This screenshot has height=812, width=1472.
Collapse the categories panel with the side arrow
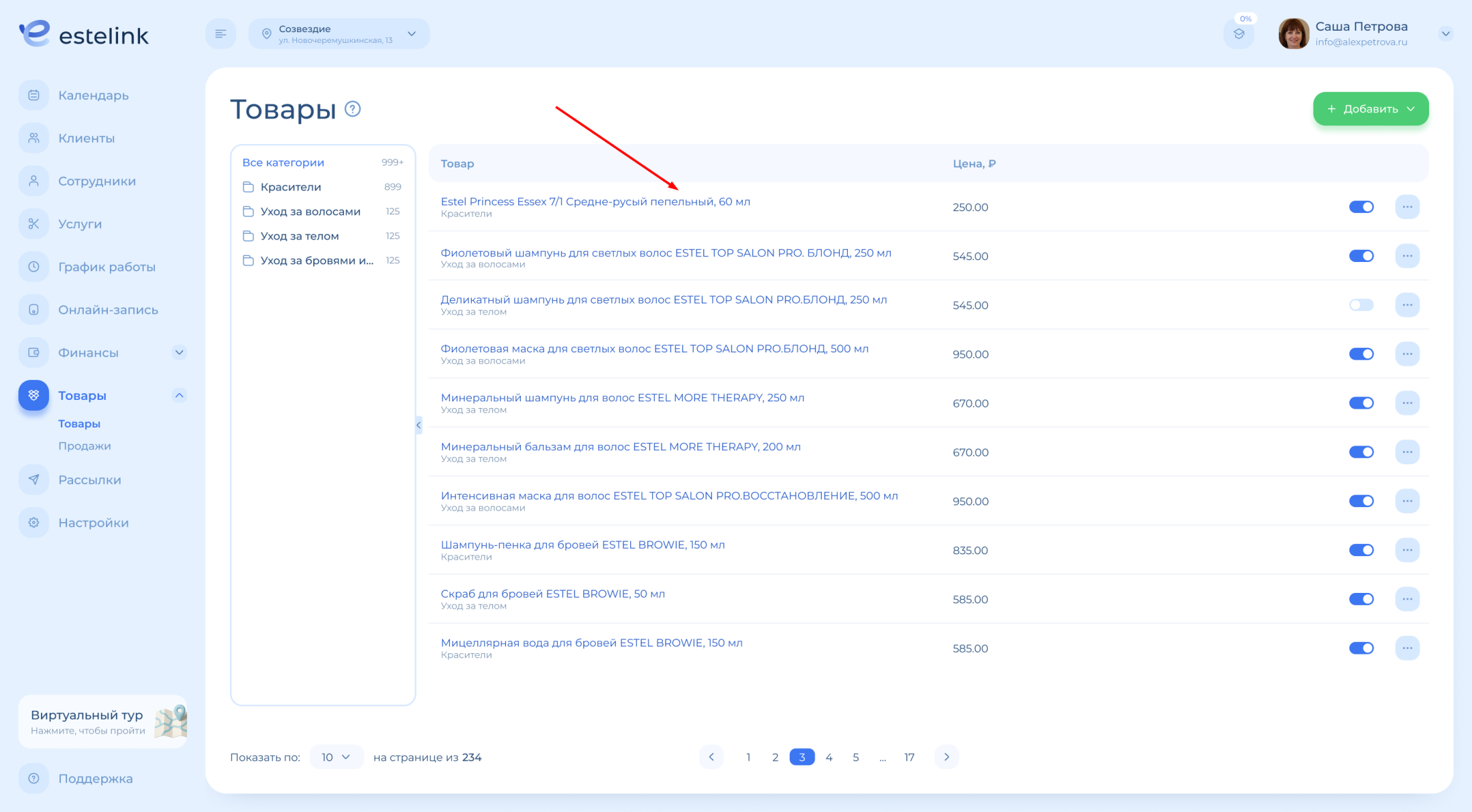point(419,425)
